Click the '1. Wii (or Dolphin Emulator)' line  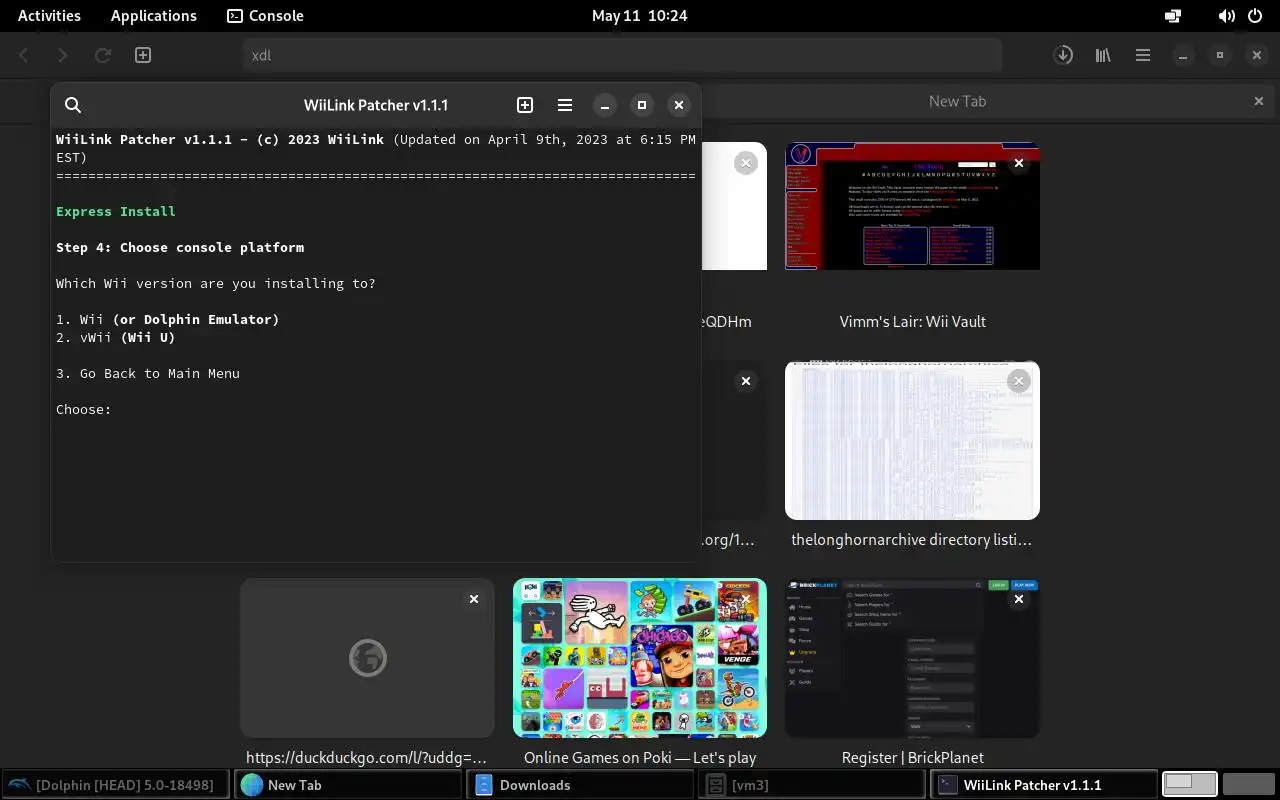click(168, 319)
